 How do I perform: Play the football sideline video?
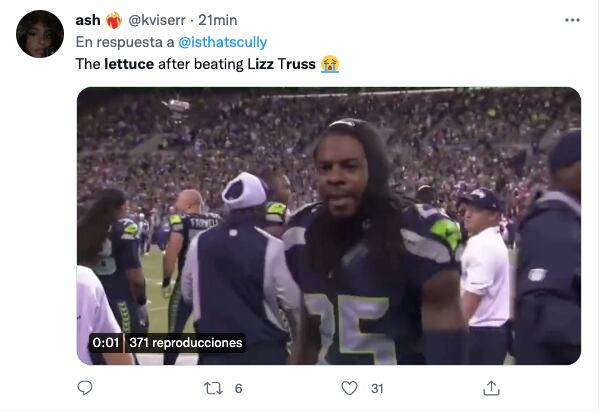(x=329, y=225)
